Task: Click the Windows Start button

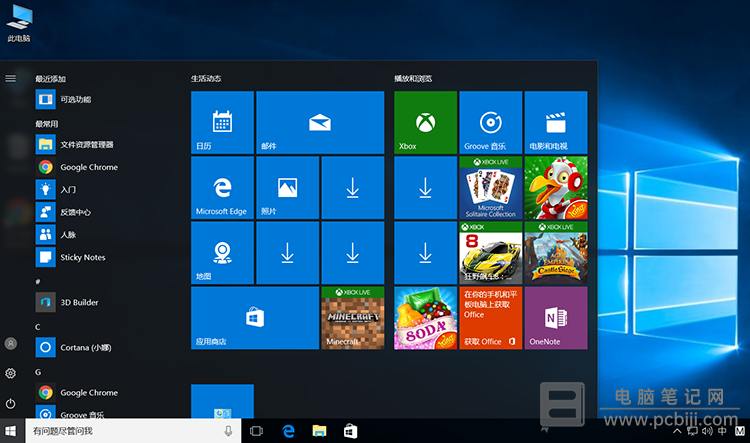Action: 11,431
